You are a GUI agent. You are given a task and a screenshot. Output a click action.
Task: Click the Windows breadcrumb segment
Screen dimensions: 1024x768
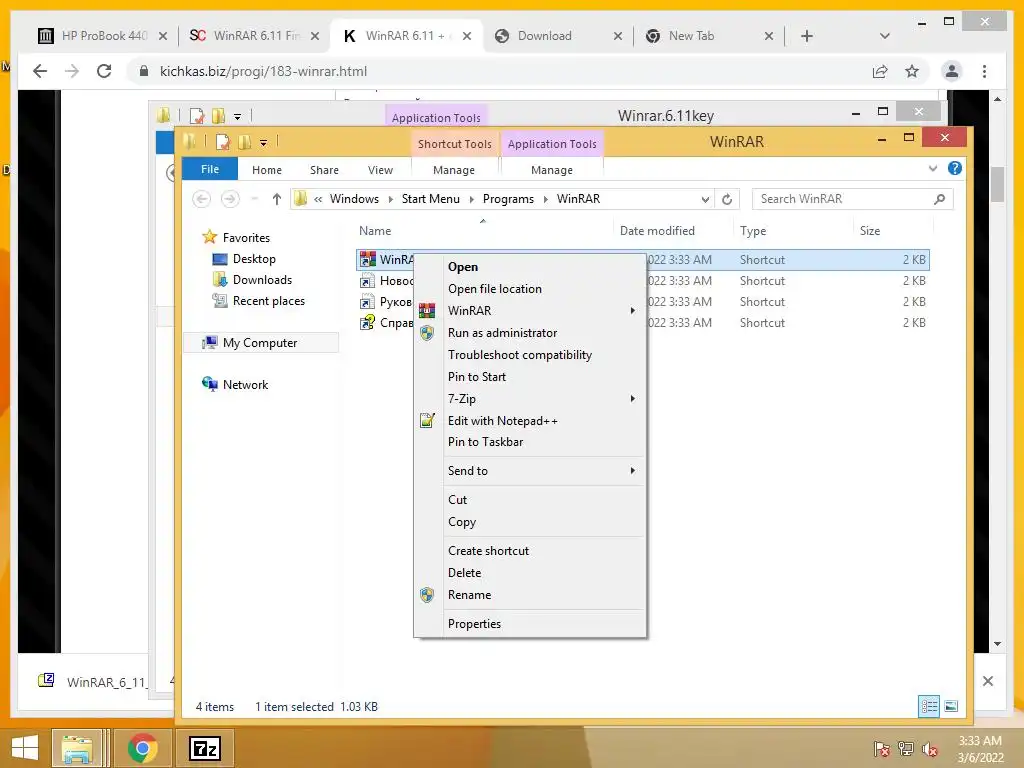pos(354,199)
